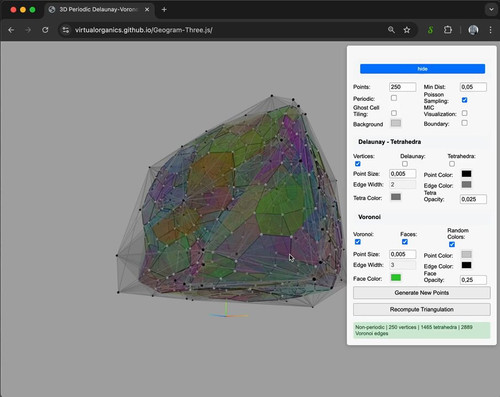Edit the Min Dist field
The height and width of the screenshot is (397, 500).
(x=473, y=87)
